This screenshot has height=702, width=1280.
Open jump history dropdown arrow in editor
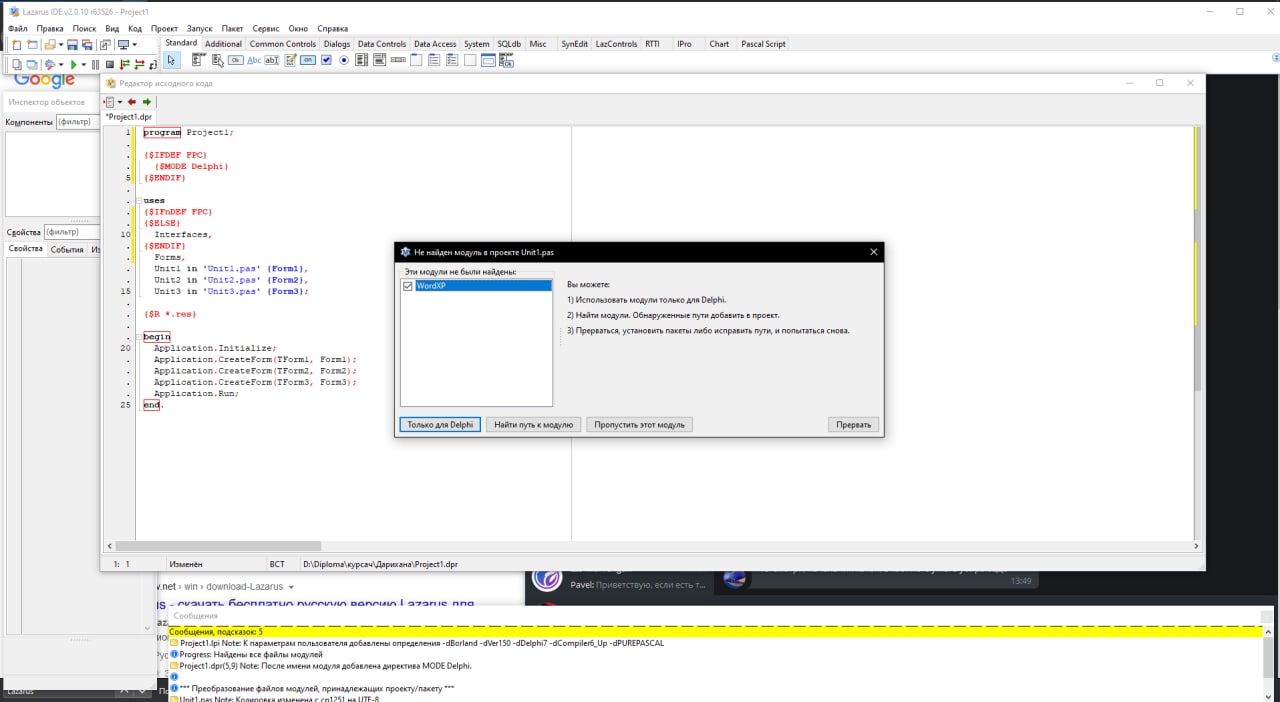[x=120, y=102]
